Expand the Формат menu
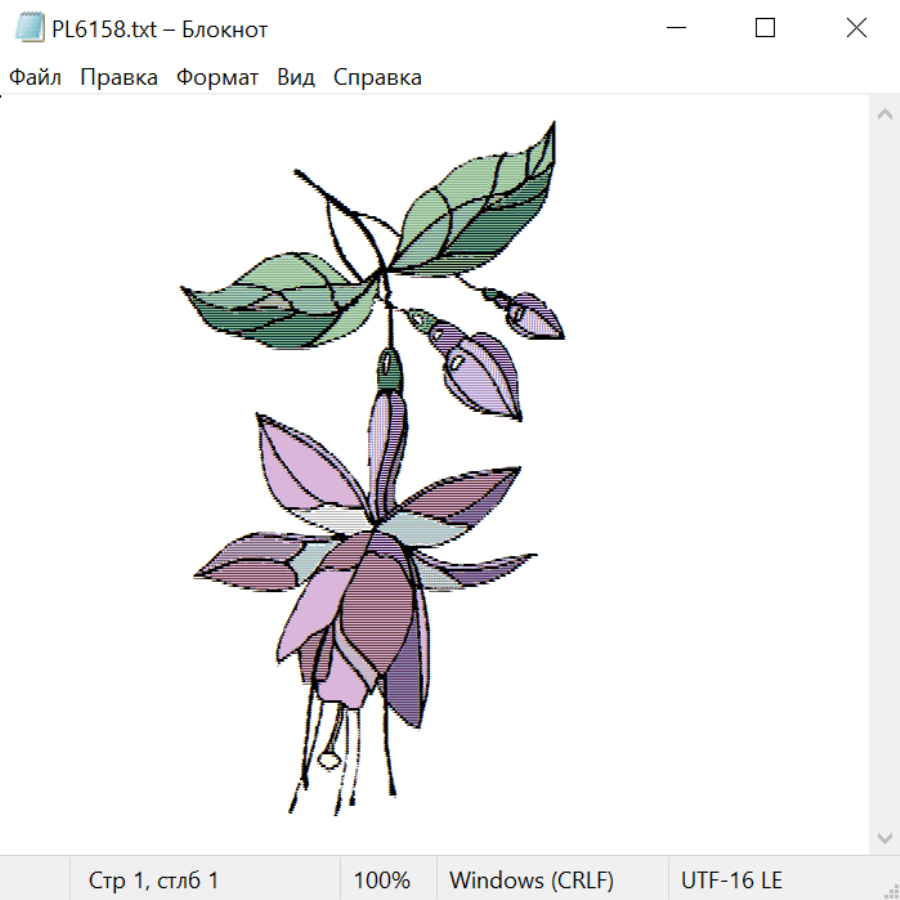Image resolution: width=900 pixels, height=900 pixels. (217, 77)
